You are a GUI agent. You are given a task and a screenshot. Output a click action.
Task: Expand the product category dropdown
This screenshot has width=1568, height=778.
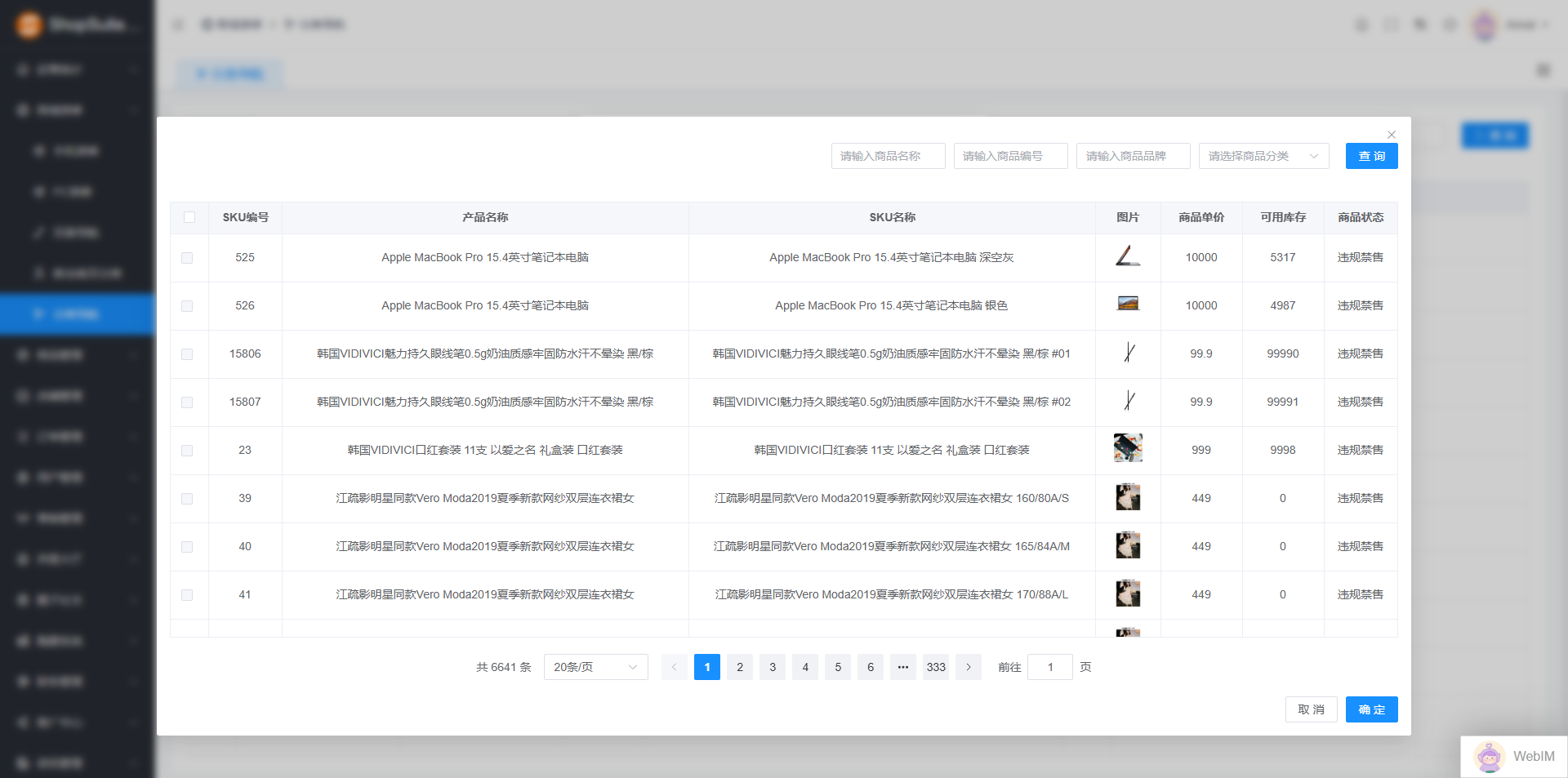point(1263,156)
